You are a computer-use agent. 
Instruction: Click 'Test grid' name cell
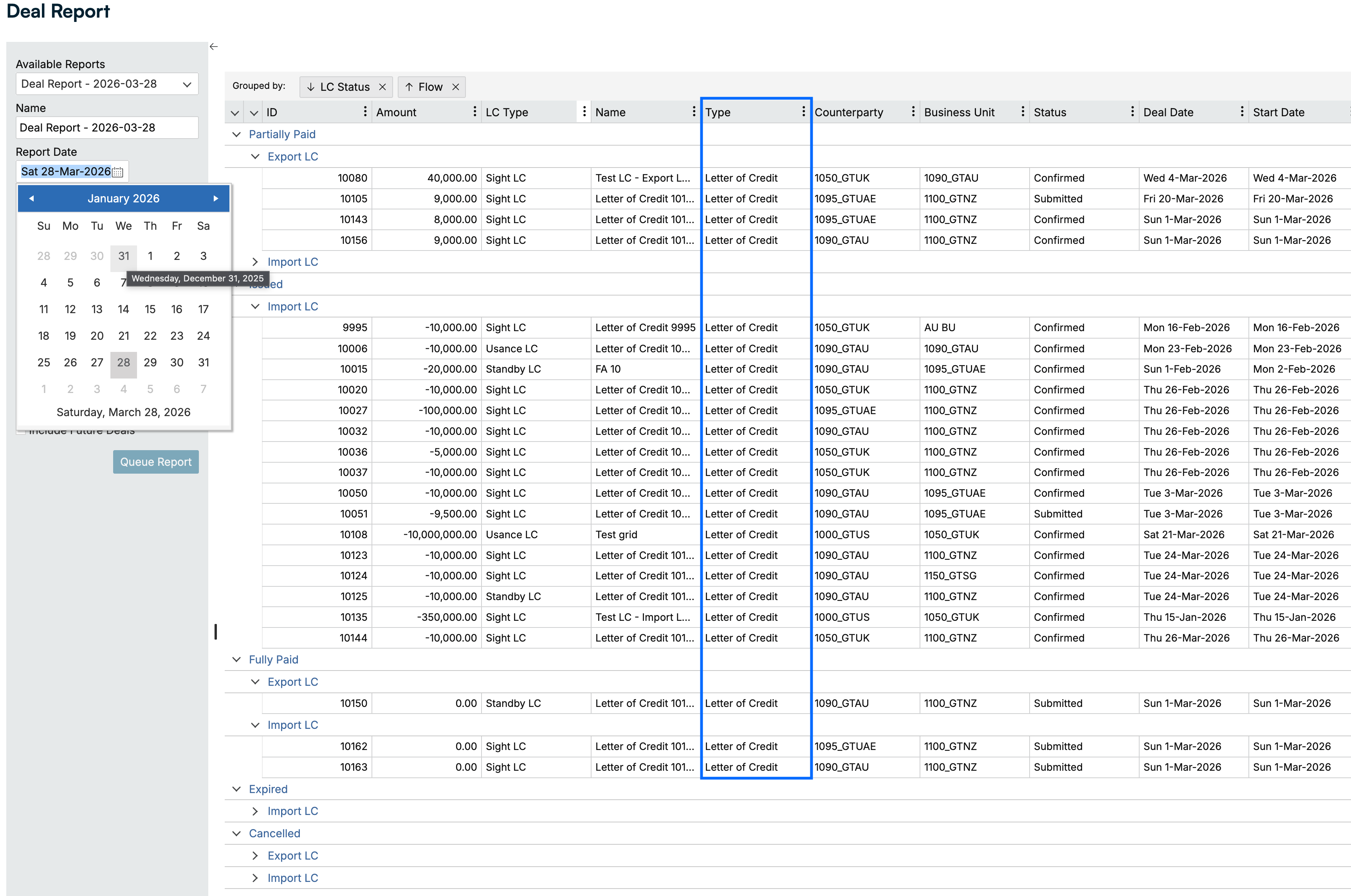pos(646,534)
